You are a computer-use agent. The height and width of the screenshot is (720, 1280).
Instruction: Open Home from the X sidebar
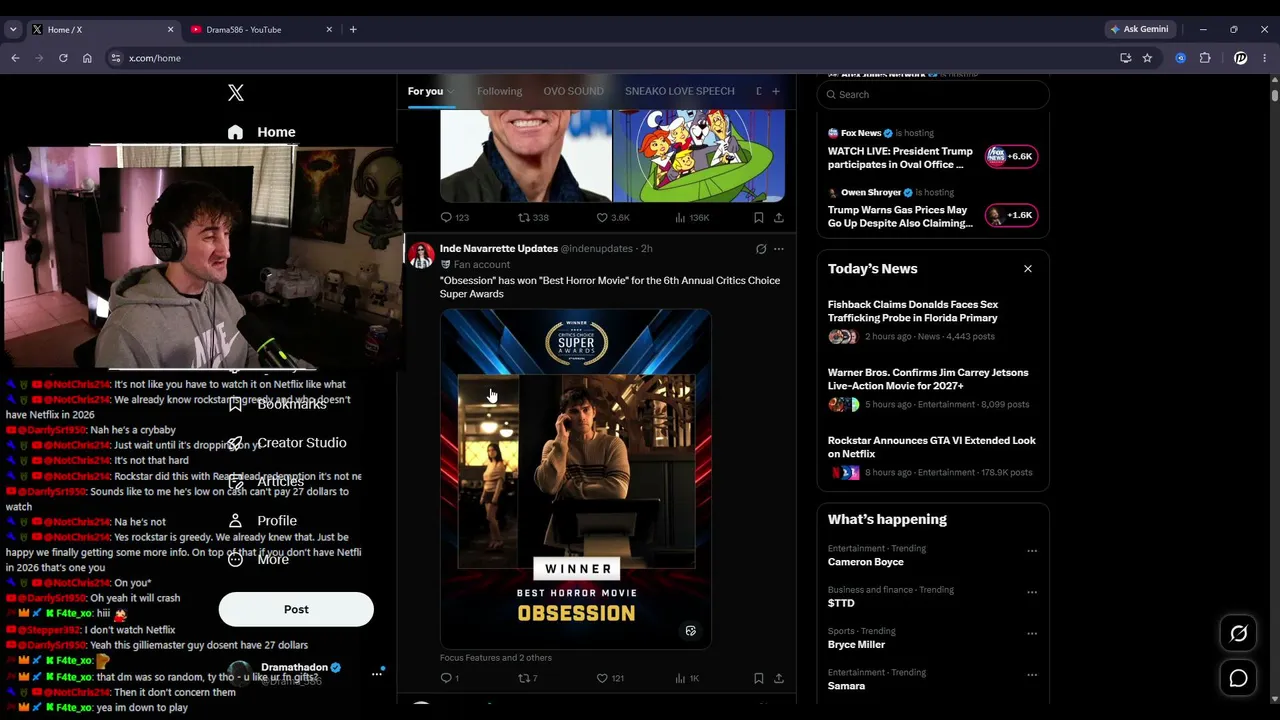coord(262,132)
